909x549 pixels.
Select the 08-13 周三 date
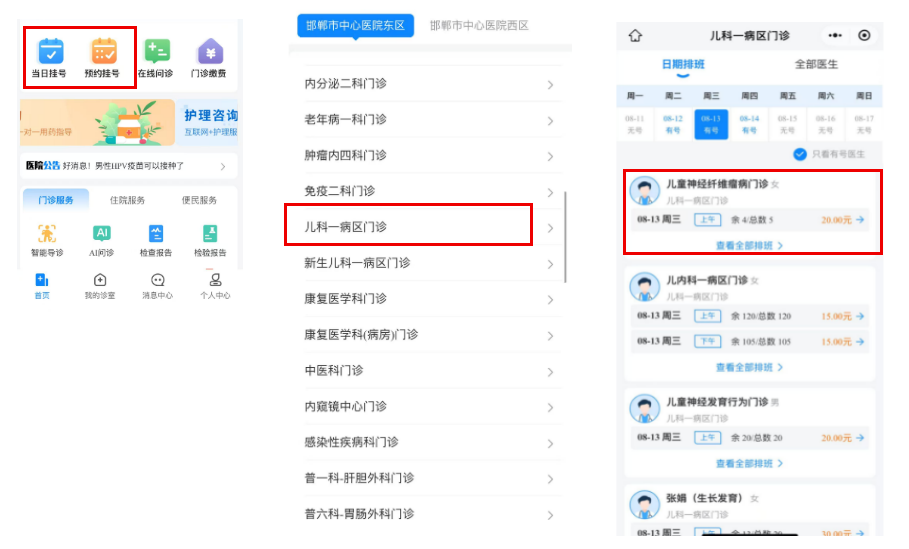[x=711, y=124]
